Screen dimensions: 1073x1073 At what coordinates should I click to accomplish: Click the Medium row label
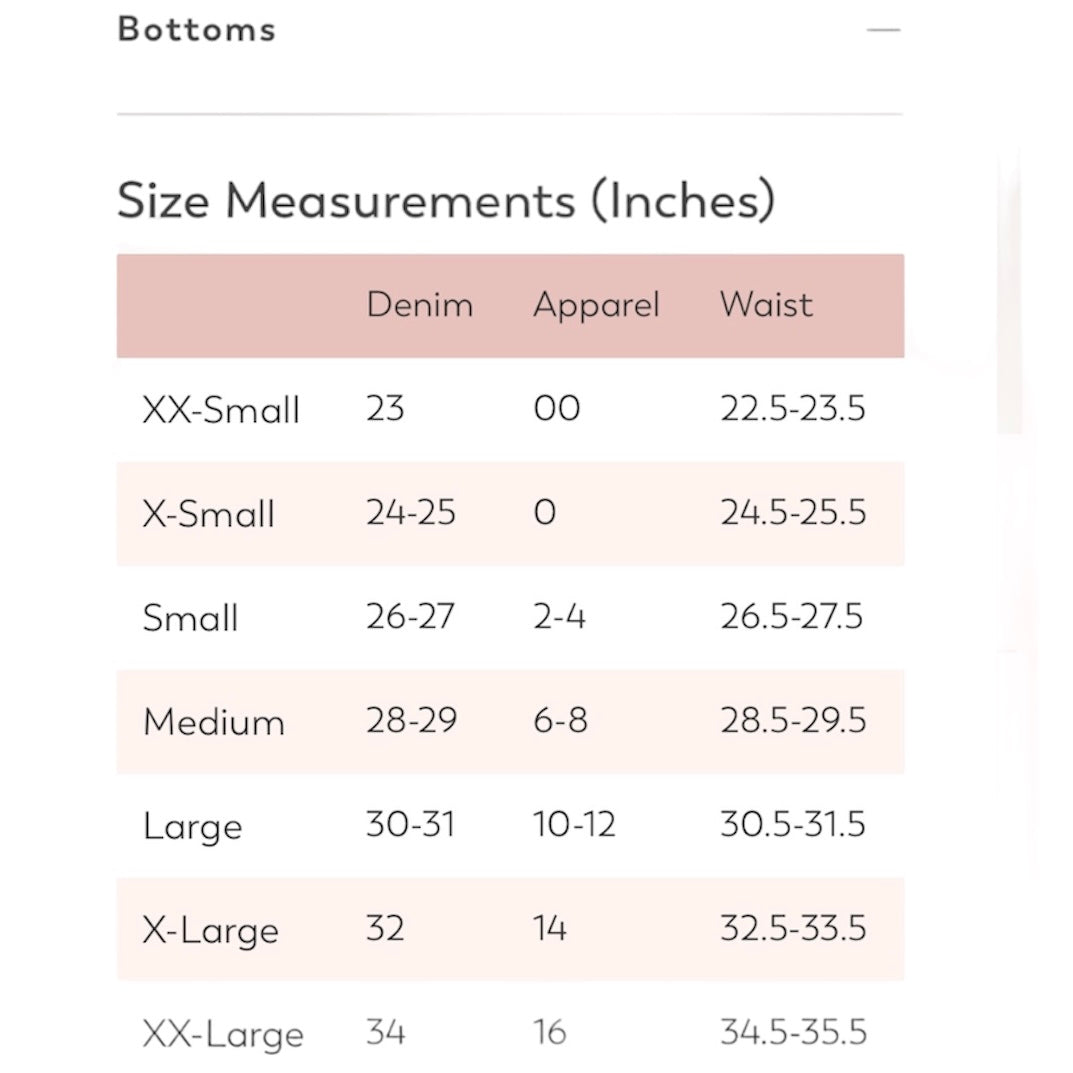click(x=213, y=722)
